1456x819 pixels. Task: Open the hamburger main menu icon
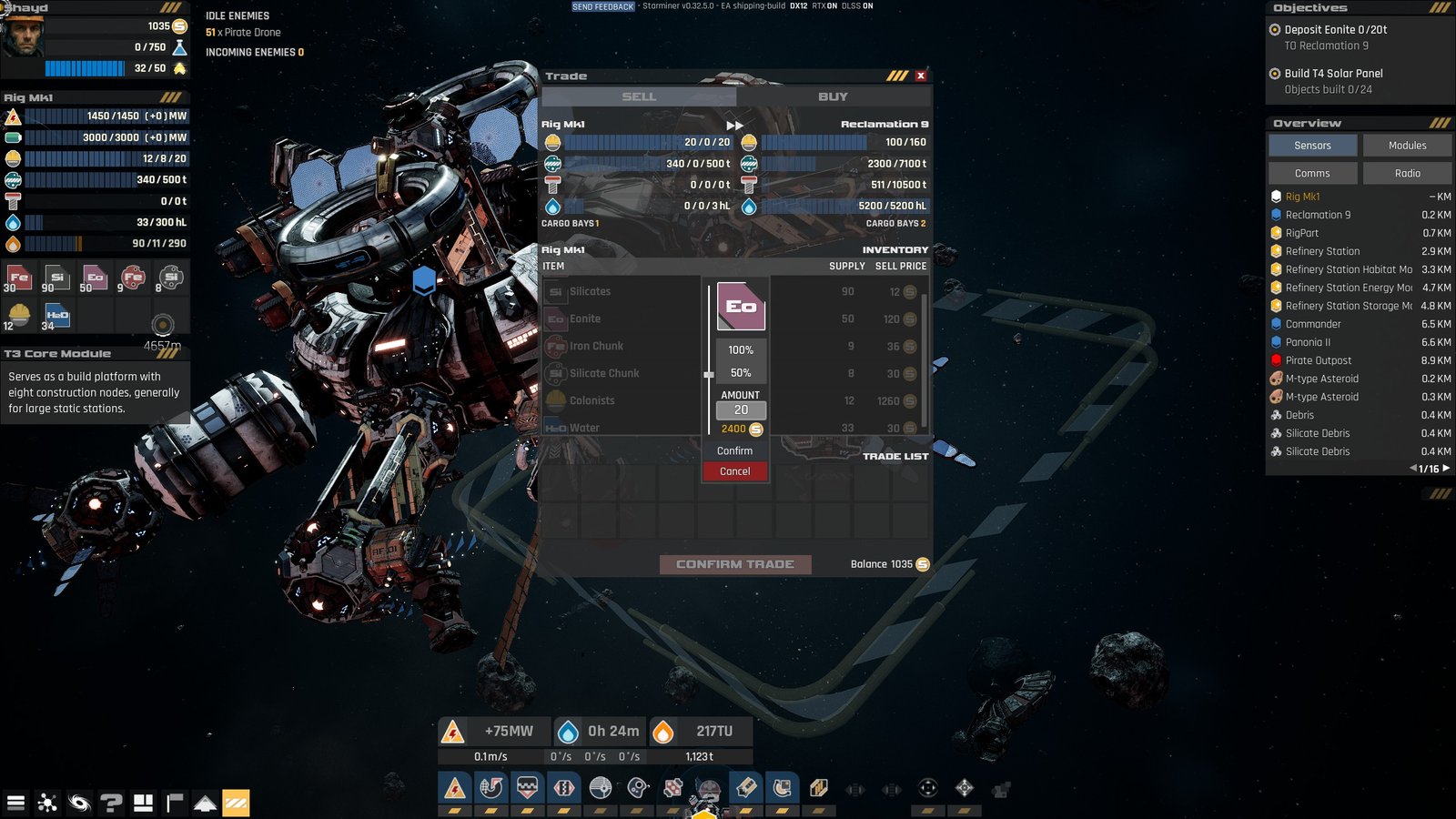(15, 803)
